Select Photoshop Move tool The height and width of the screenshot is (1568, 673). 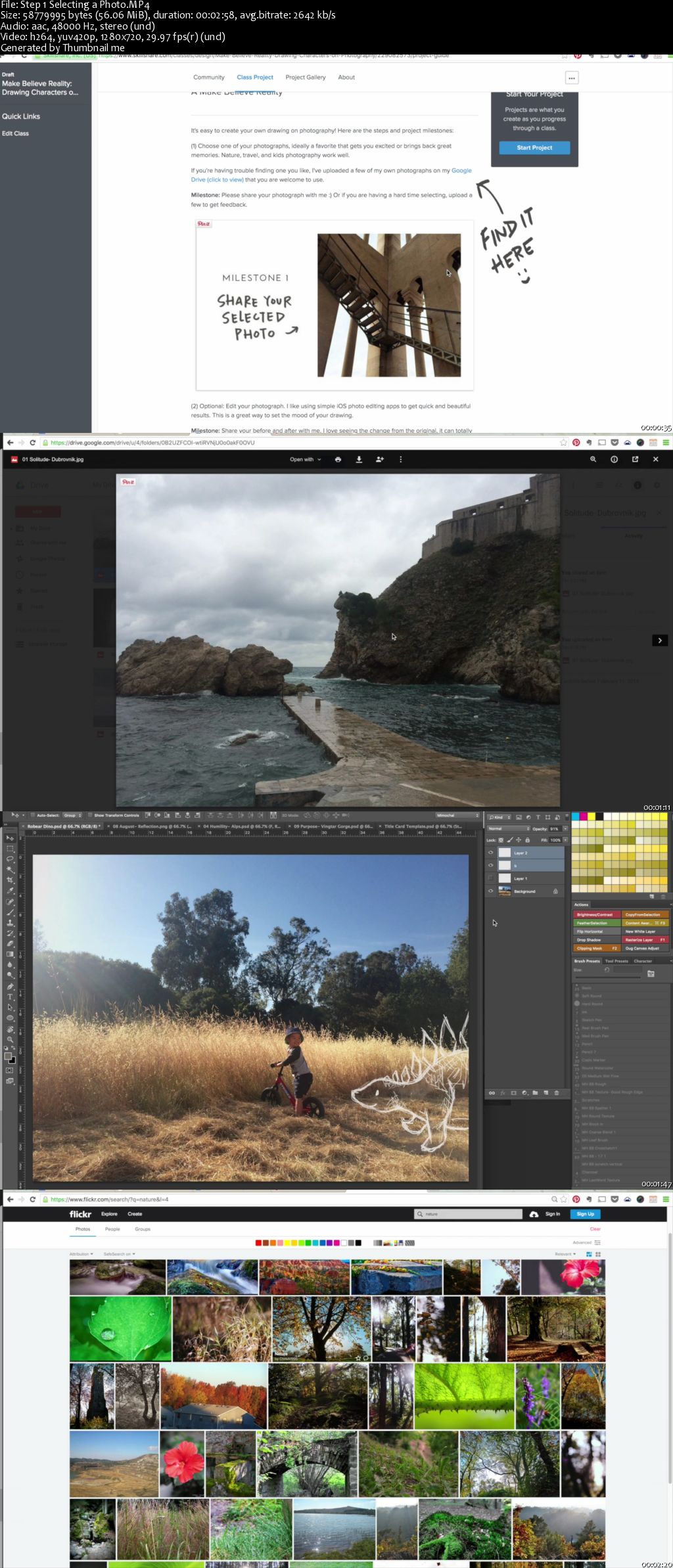(x=10, y=838)
